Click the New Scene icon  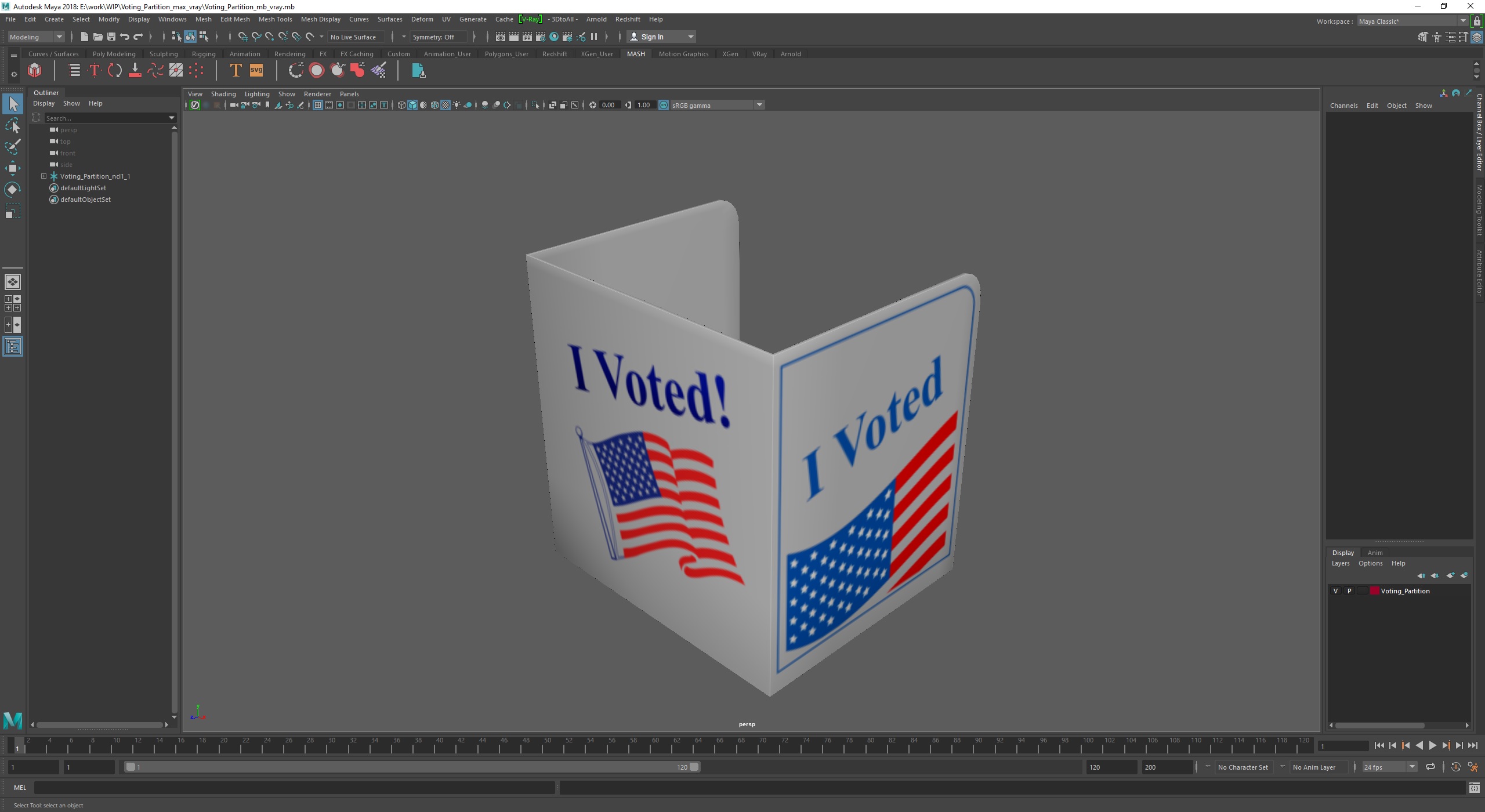[84, 37]
